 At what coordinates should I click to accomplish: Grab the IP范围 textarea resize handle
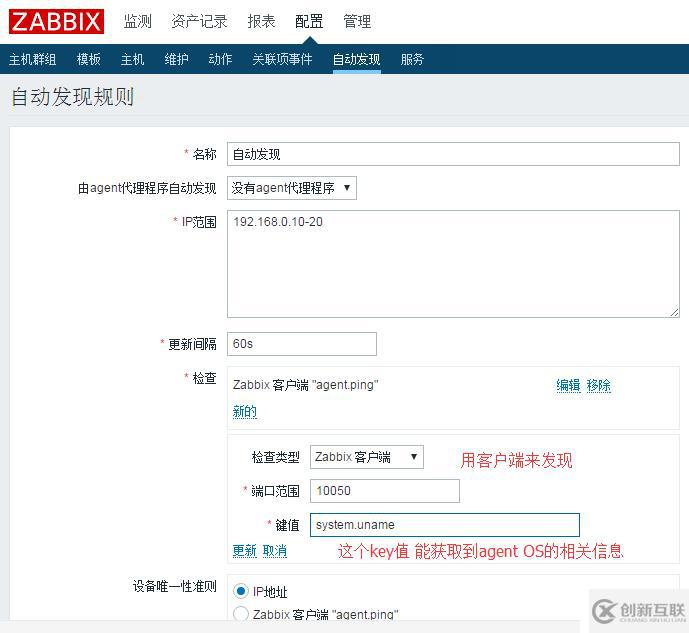674,312
